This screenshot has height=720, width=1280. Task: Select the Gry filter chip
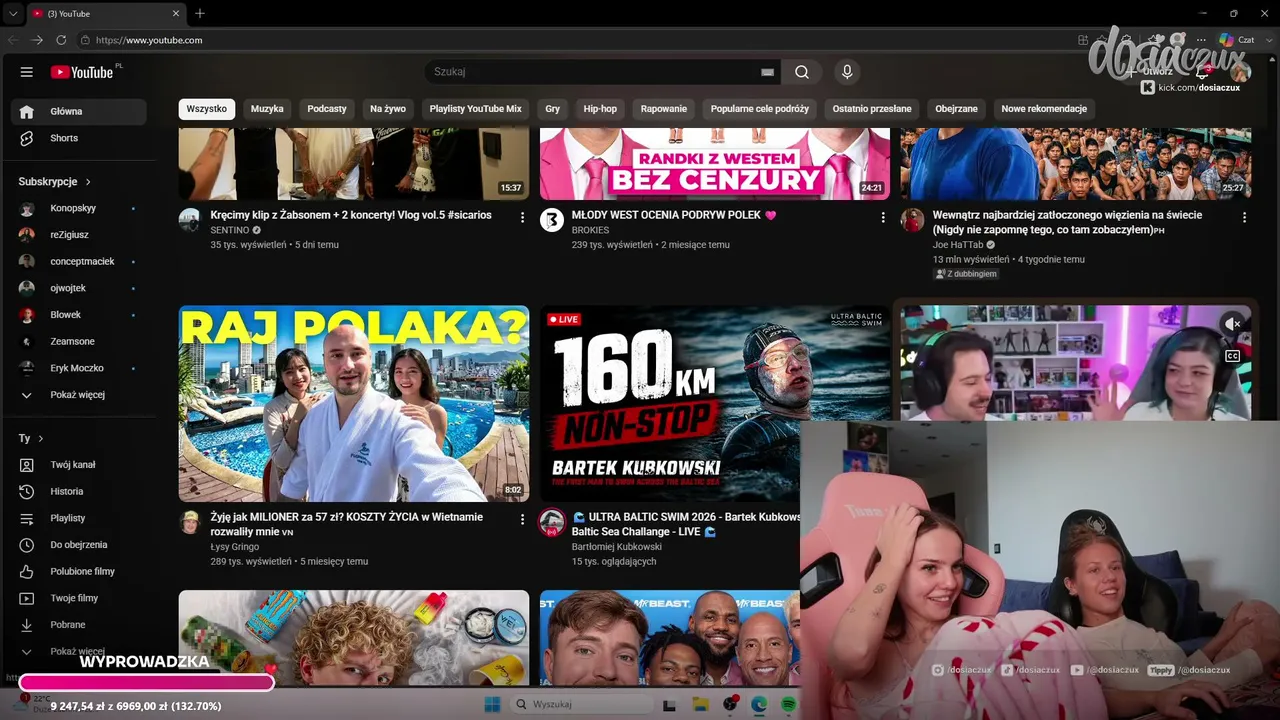click(553, 109)
